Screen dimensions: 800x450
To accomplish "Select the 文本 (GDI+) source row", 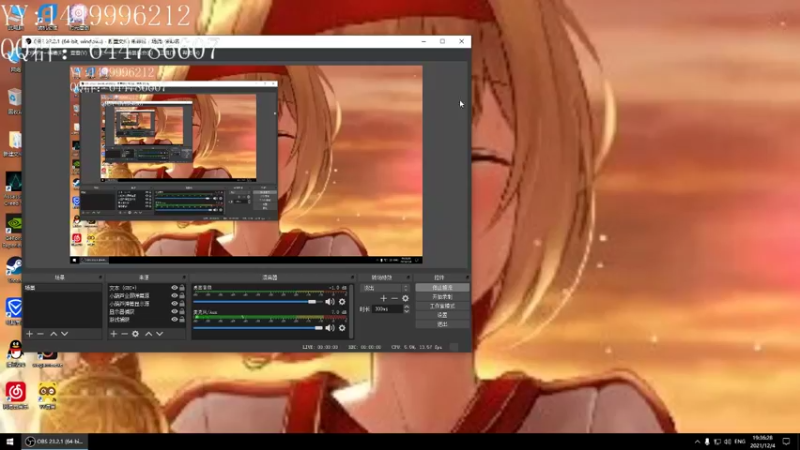I will point(139,288).
